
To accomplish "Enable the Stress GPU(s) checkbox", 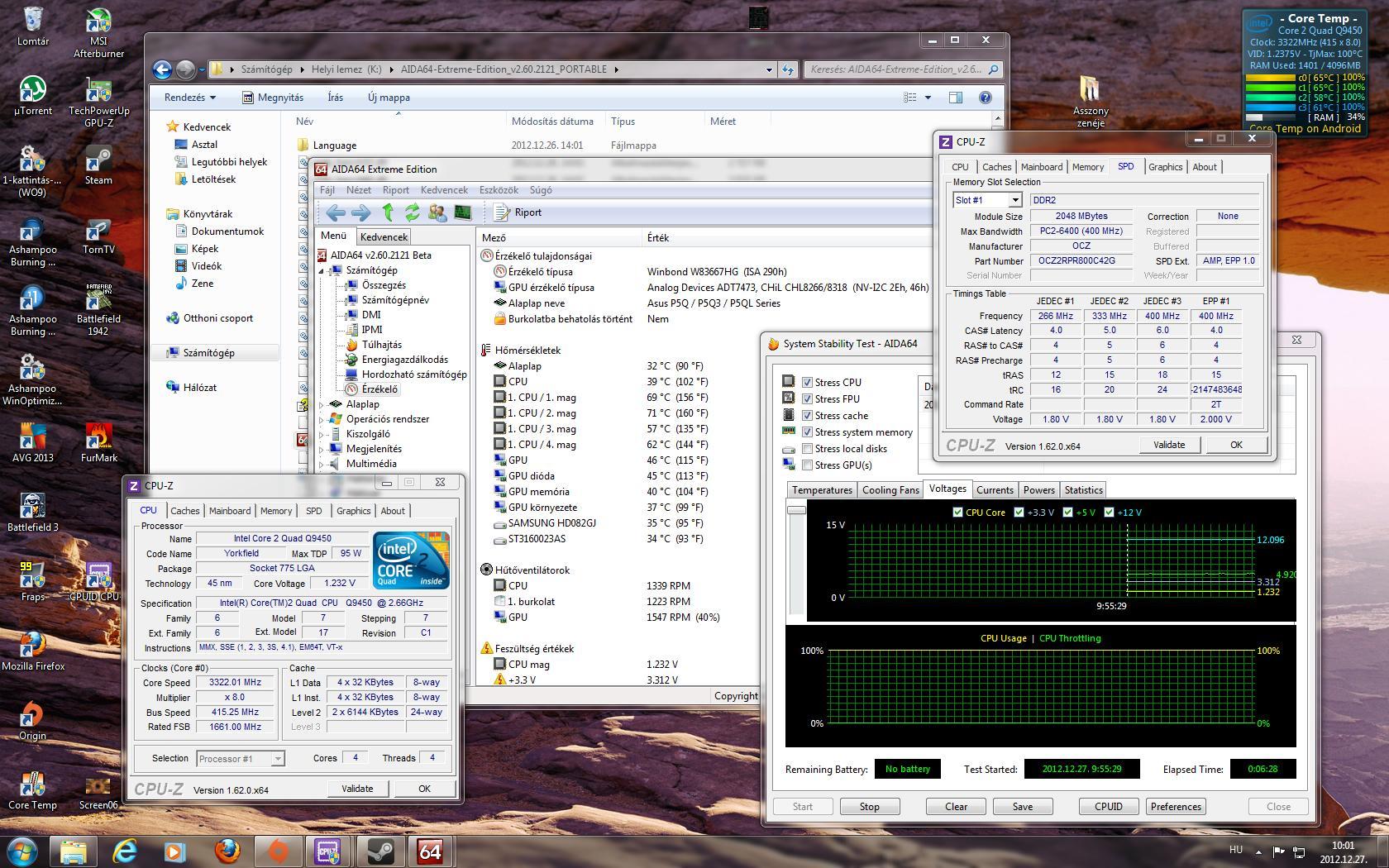I will coord(807,465).
